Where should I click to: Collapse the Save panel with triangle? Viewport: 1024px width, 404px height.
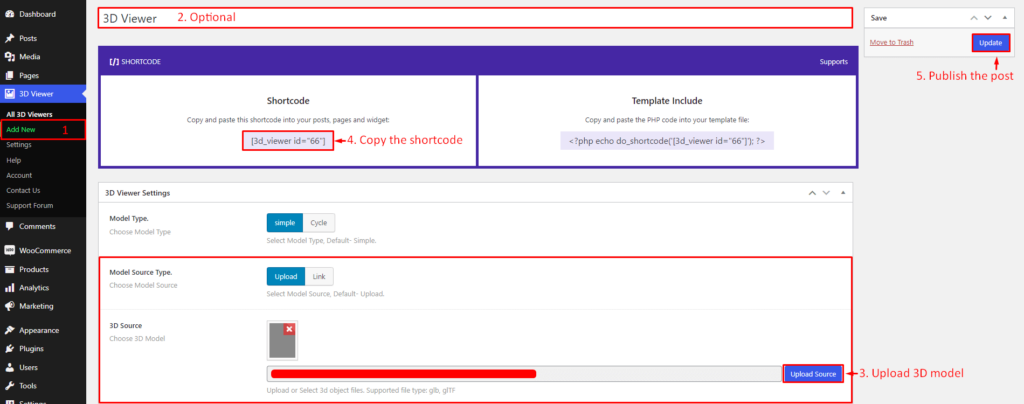(1004, 18)
